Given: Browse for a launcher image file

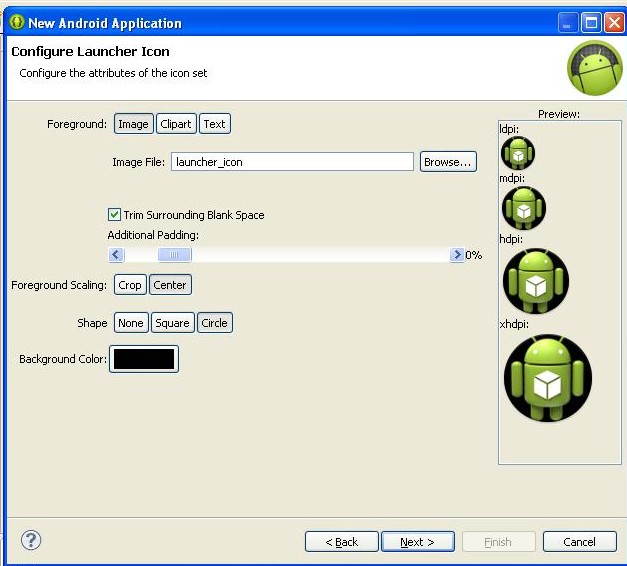Looking at the screenshot, I should click(x=448, y=162).
